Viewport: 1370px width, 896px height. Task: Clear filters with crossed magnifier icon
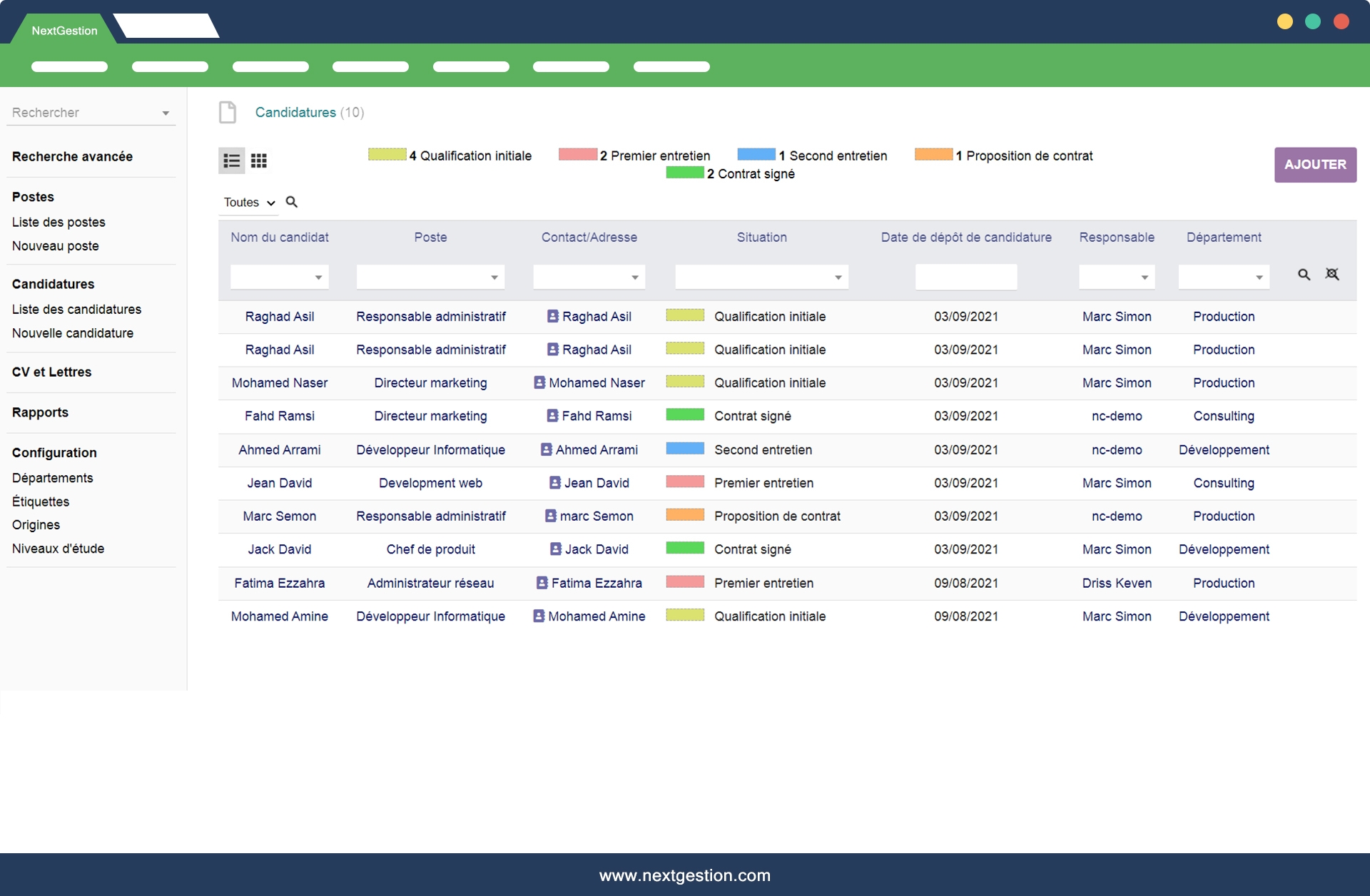click(x=1332, y=275)
